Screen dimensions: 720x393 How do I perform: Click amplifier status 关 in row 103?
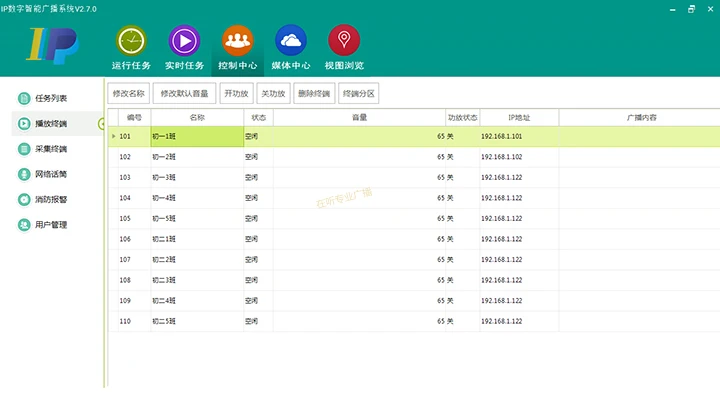(450, 177)
